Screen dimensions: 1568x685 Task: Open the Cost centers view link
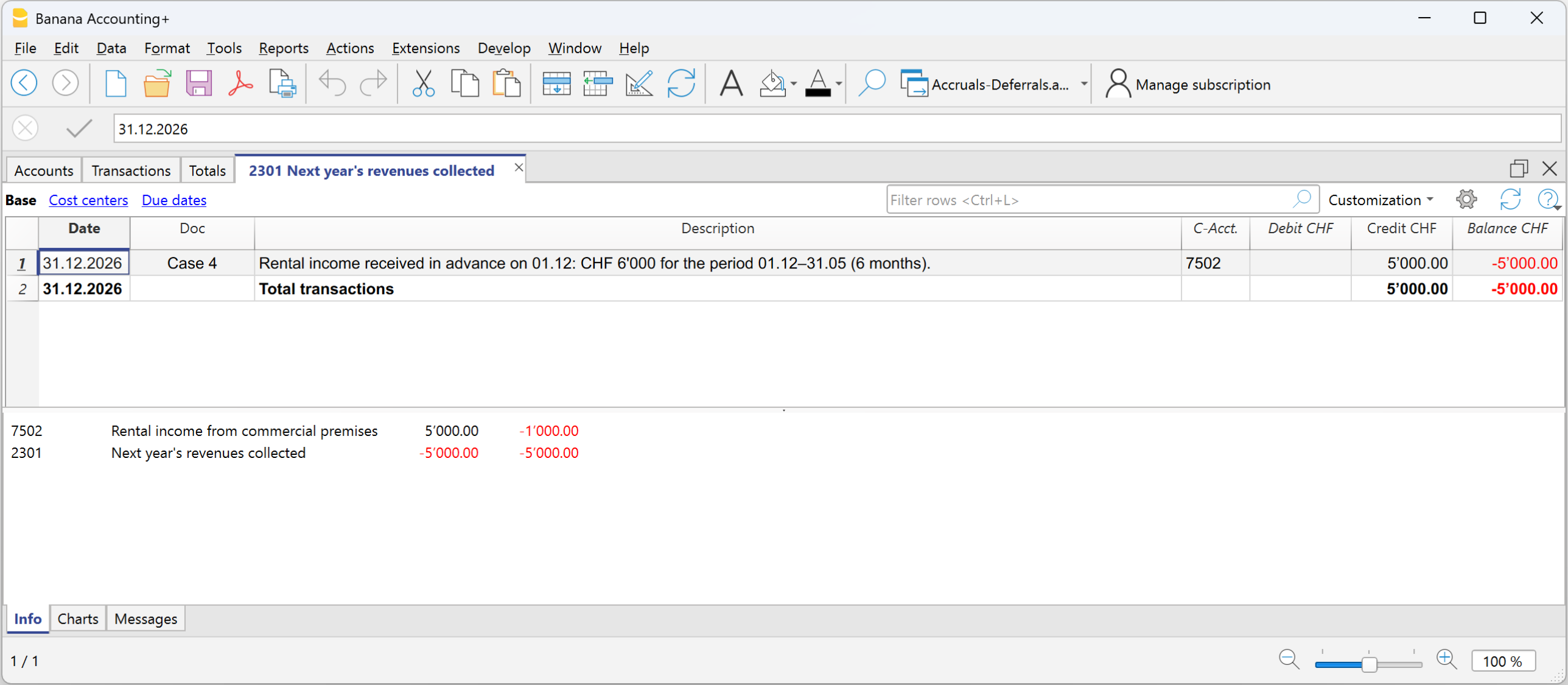(x=88, y=200)
